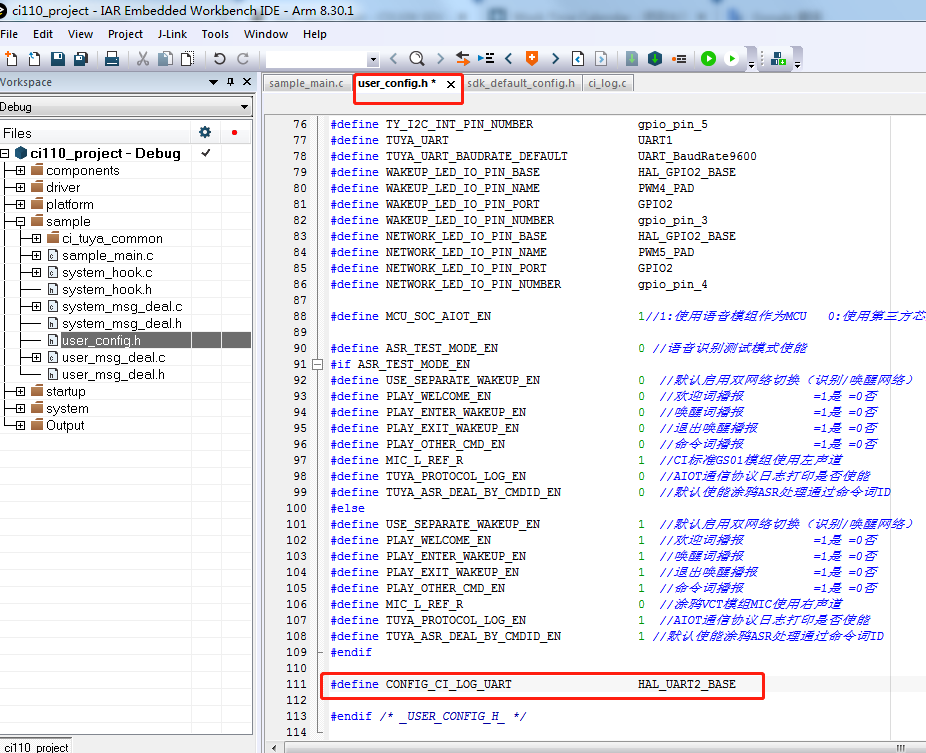
Task: Expand the Output folder
Action: 21,425
